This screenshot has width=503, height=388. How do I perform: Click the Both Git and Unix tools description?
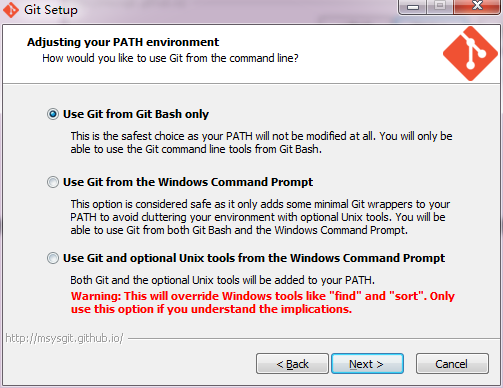click(222, 280)
